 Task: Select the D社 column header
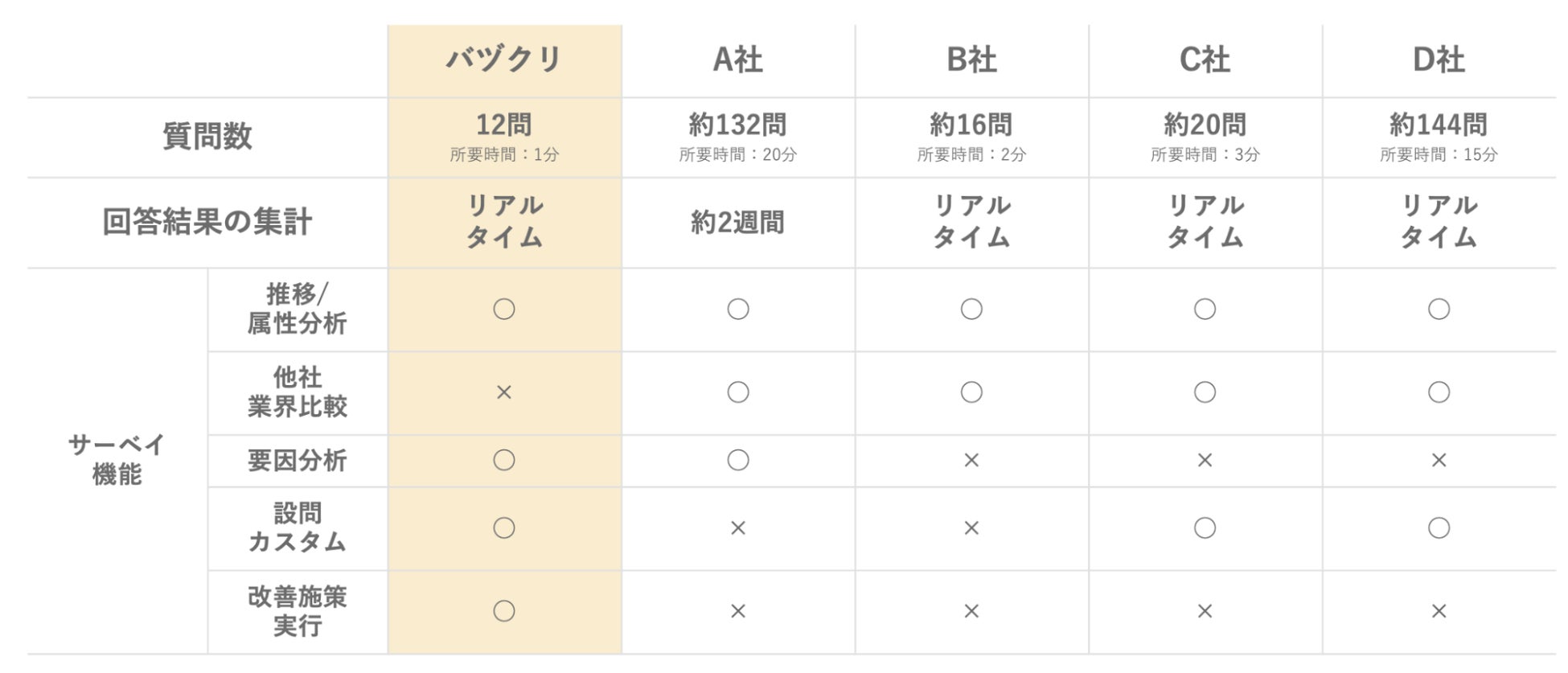coord(1439,60)
